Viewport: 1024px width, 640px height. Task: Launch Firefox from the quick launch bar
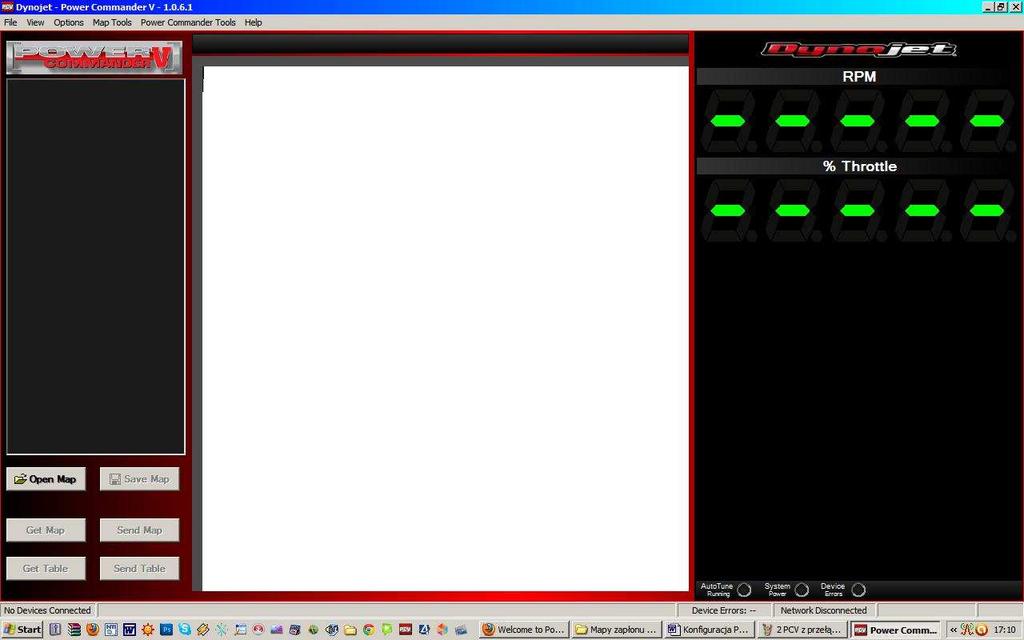click(92, 630)
